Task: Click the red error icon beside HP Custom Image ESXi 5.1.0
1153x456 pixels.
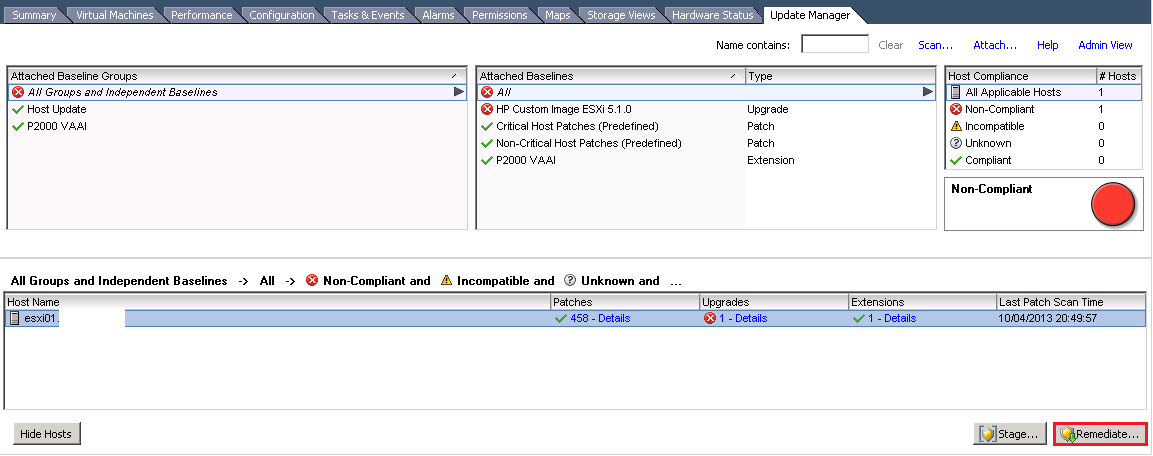Action: tap(487, 109)
